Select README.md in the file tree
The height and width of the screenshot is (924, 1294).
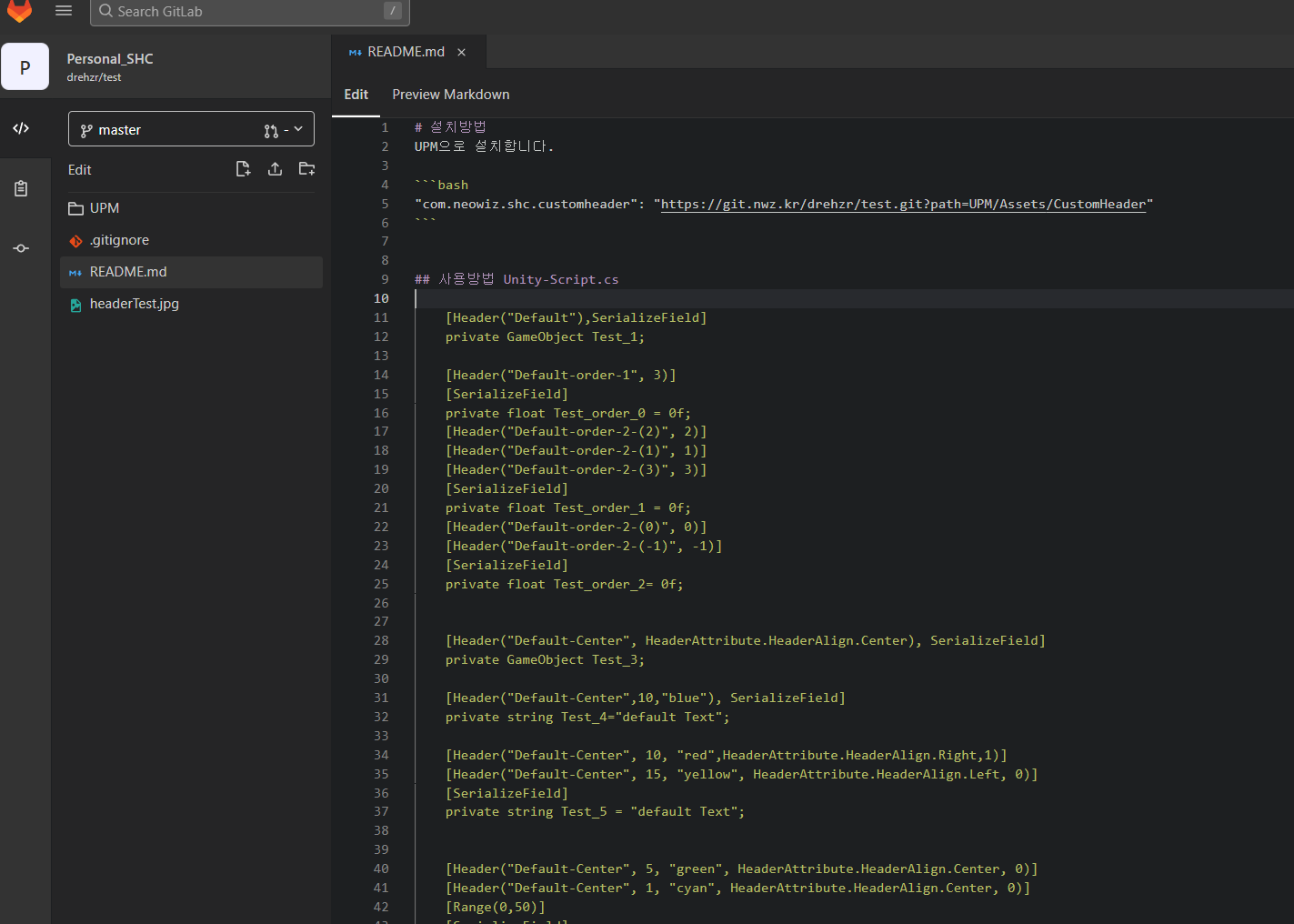(x=128, y=271)
